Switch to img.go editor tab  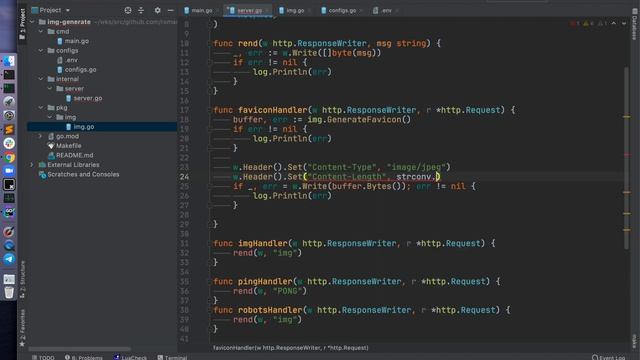[x=295, y=11]
